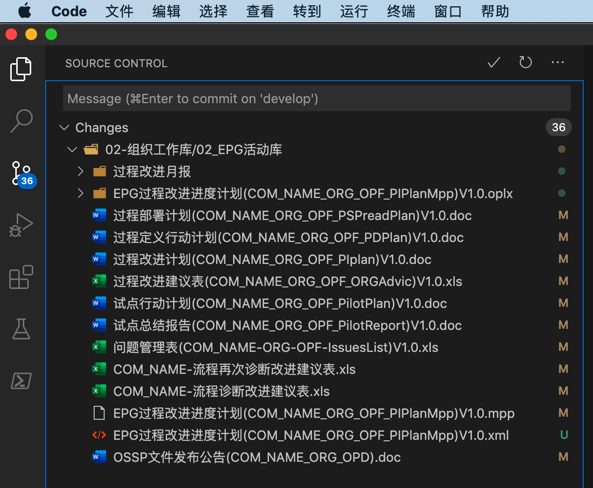The image size is (593, 488).
Task: Click Excel icon of 问题管理表 xls
Action: (x=99, y=347)
